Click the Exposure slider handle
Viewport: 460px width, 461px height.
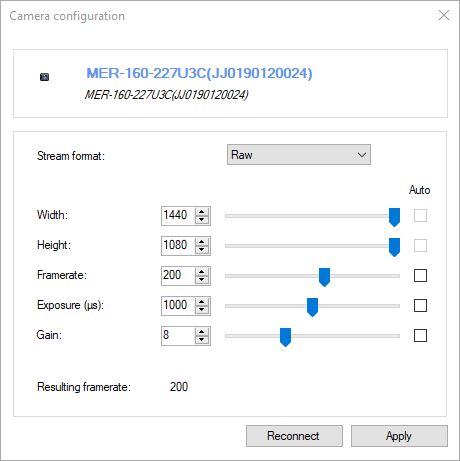tap(312, 307)
